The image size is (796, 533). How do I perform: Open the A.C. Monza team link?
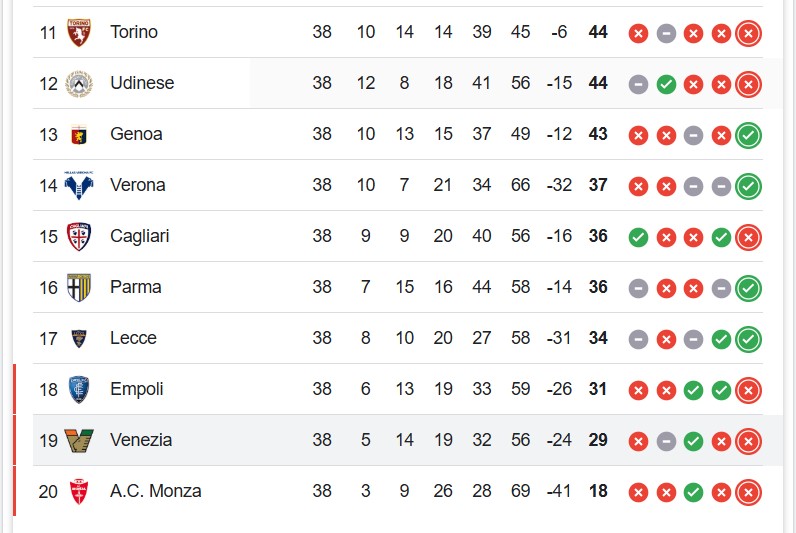(x=156, y=491)
